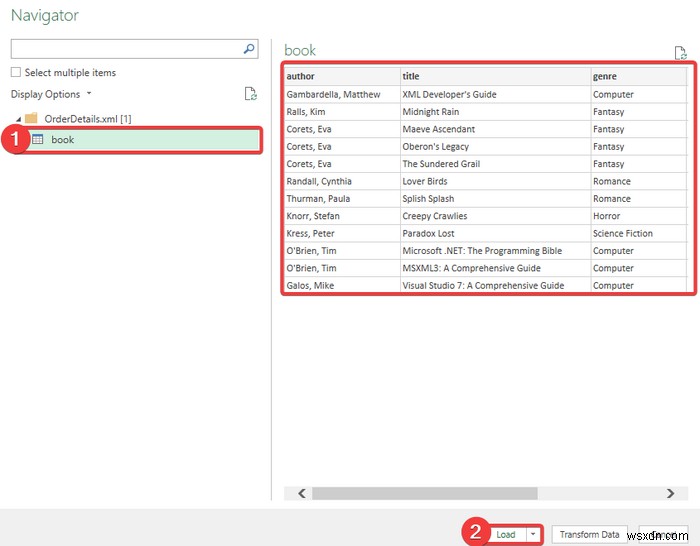Click the refresh icon beside Display Options
Image resolution: width=700 pixels, height=546 pixels.
tap(250, 94)
